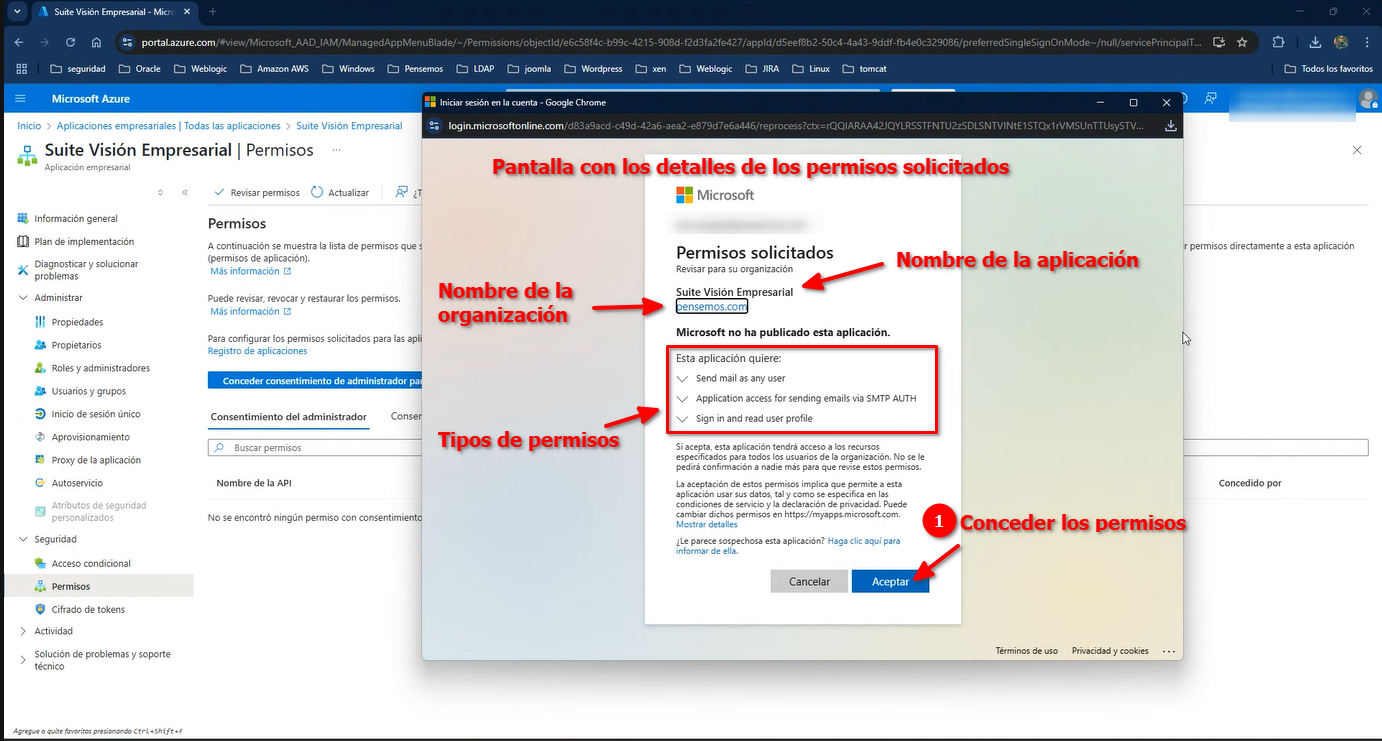Open the Azure portal hamburger menu
Screen dimensions: 1382x741
(20, 99)
